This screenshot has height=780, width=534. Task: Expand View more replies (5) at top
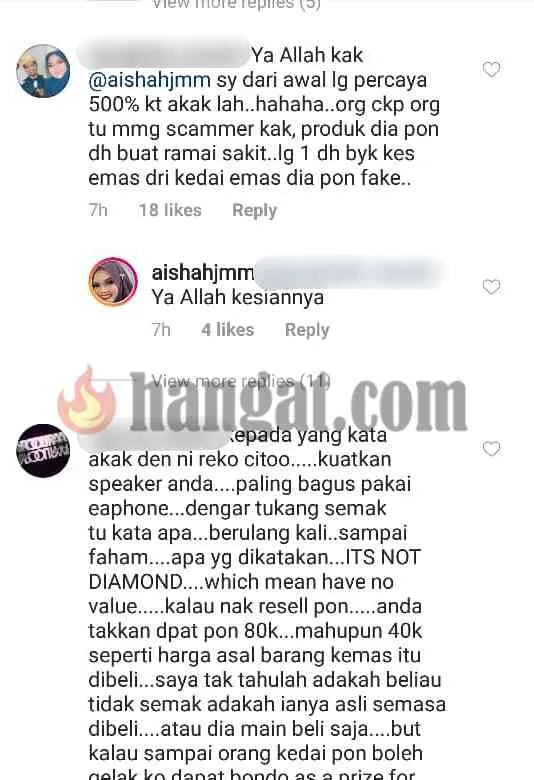point(236,4)
